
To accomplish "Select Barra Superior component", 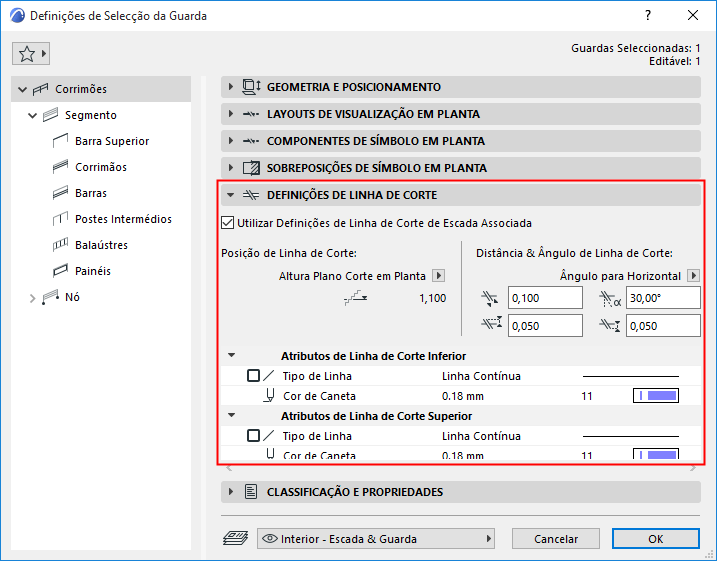I will 112,141.
